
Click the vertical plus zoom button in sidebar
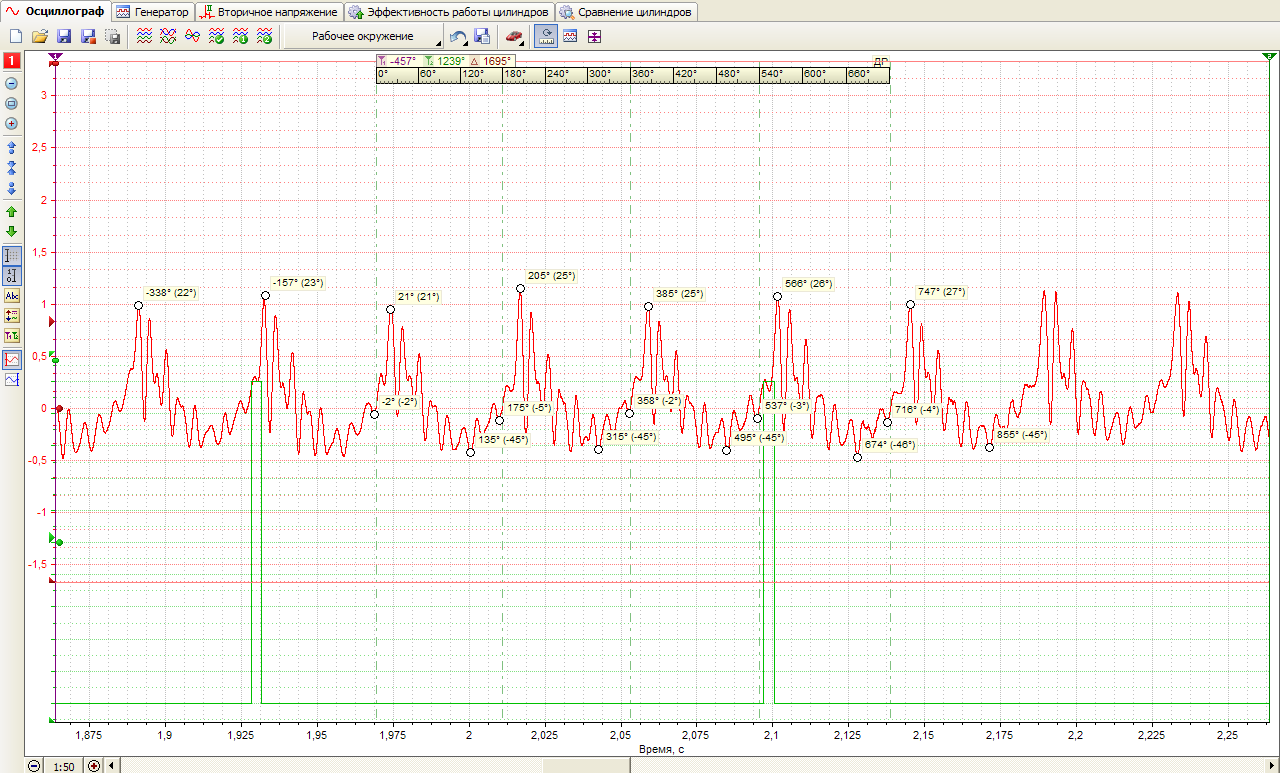(12, 124)
